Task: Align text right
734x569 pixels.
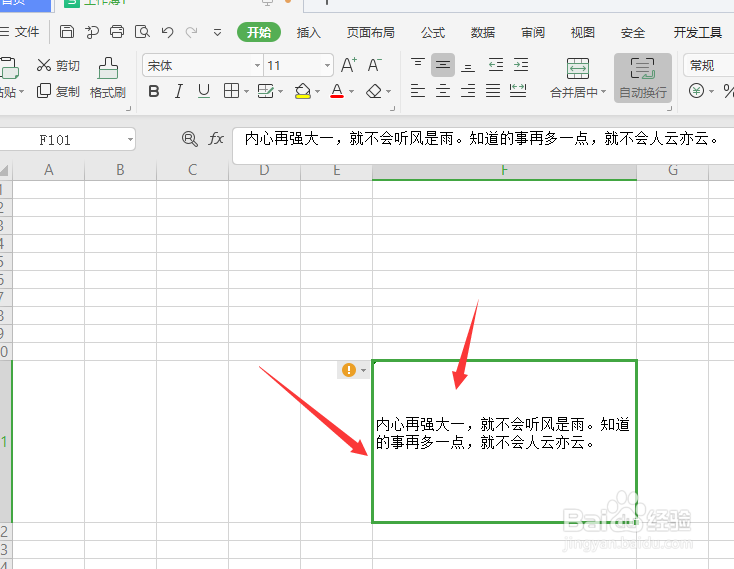Action: pos(468,91)
